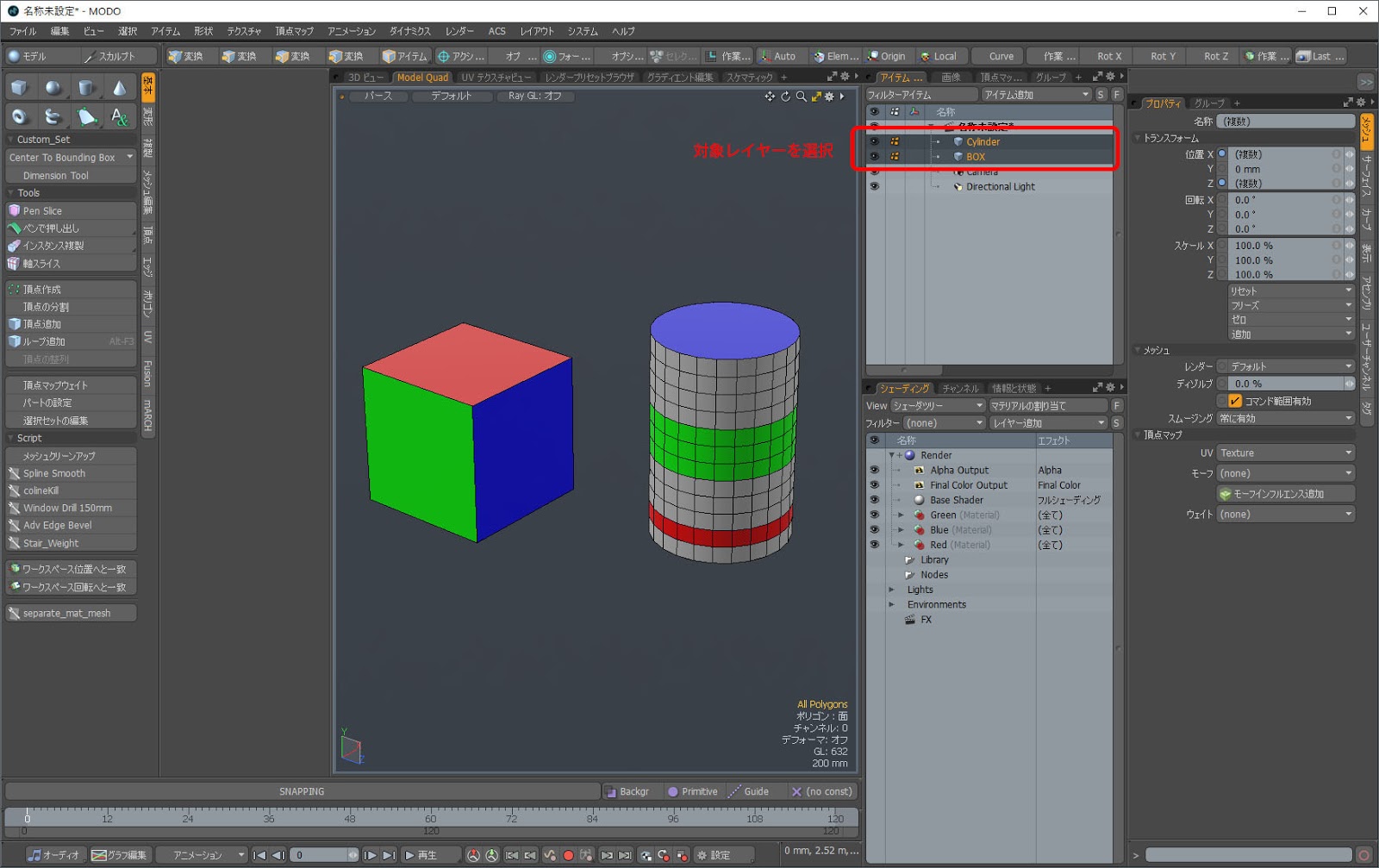This screenshot has width=1379, height=868.
Task: Click the viewport zoom magnifier icon
Action: coord(801,97)
